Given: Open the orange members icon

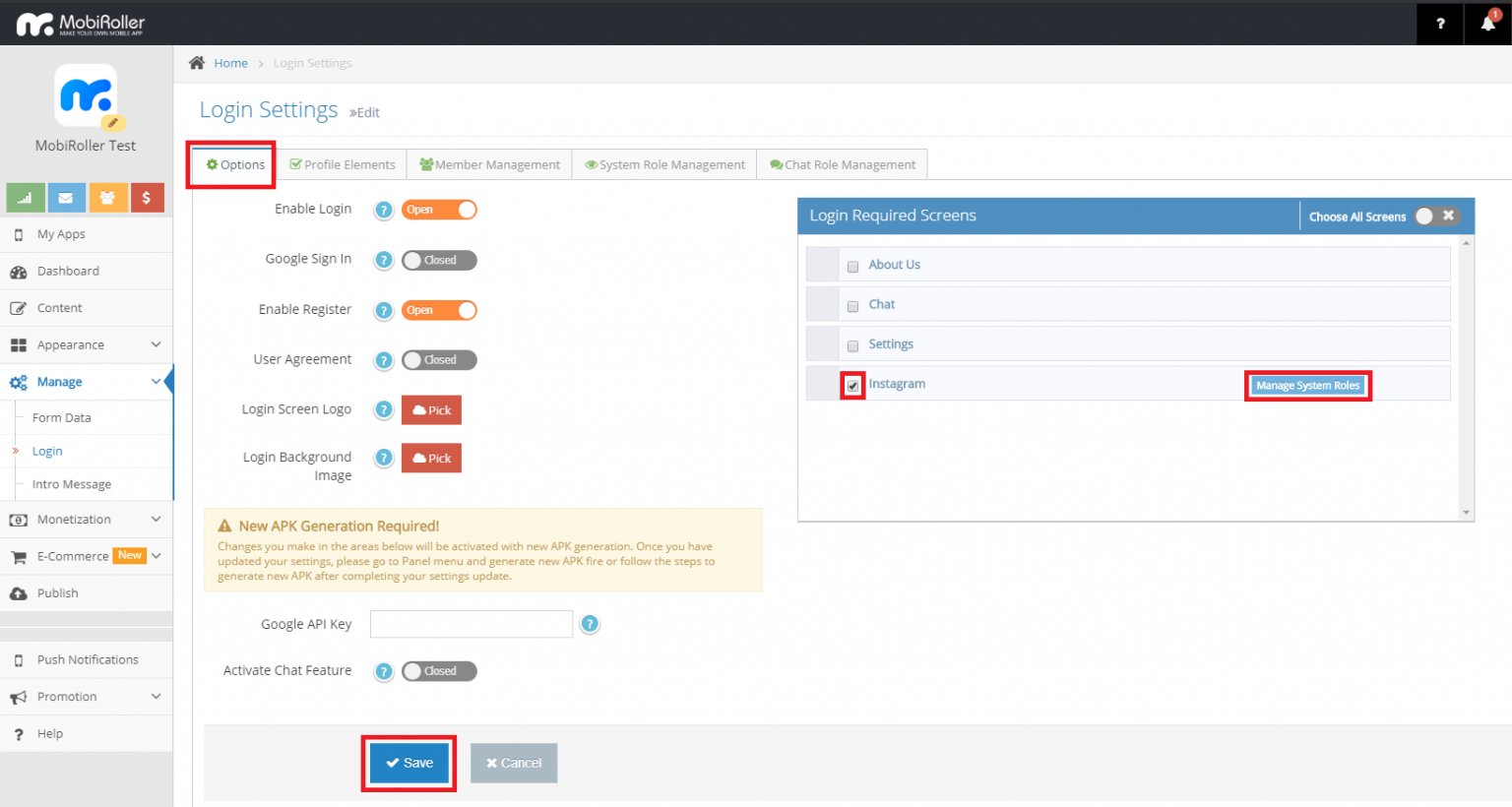Looking at the screenshot, I should click(x=106, y=197).
